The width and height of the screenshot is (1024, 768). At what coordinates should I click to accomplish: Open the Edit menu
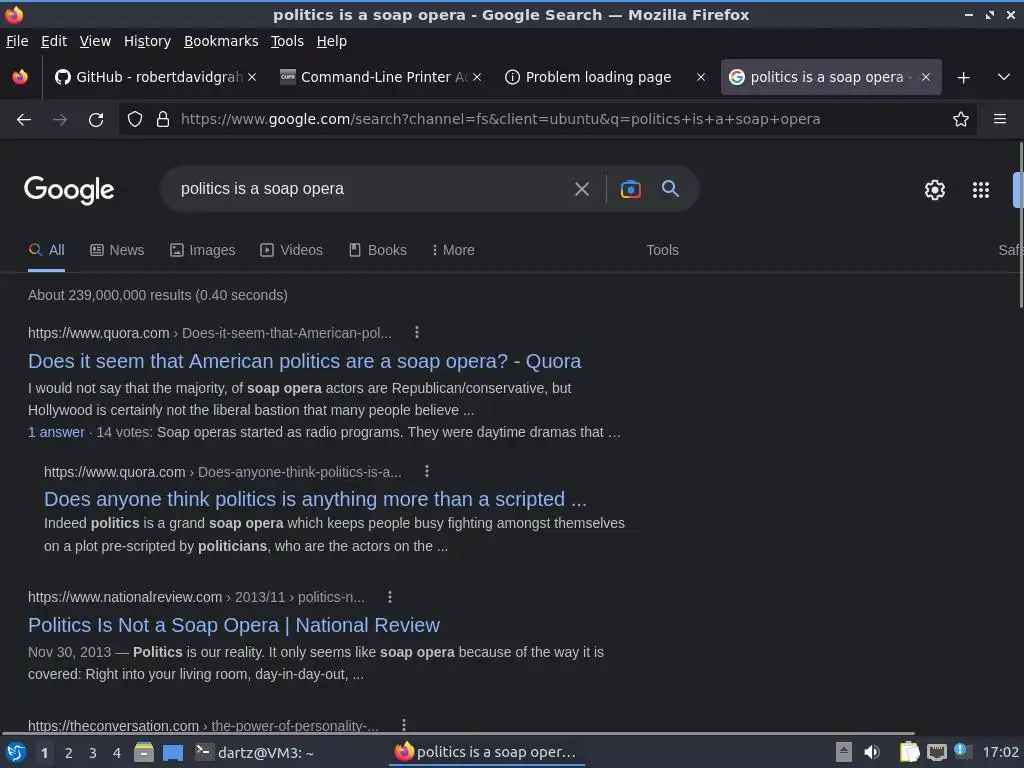tap(54, 41)
